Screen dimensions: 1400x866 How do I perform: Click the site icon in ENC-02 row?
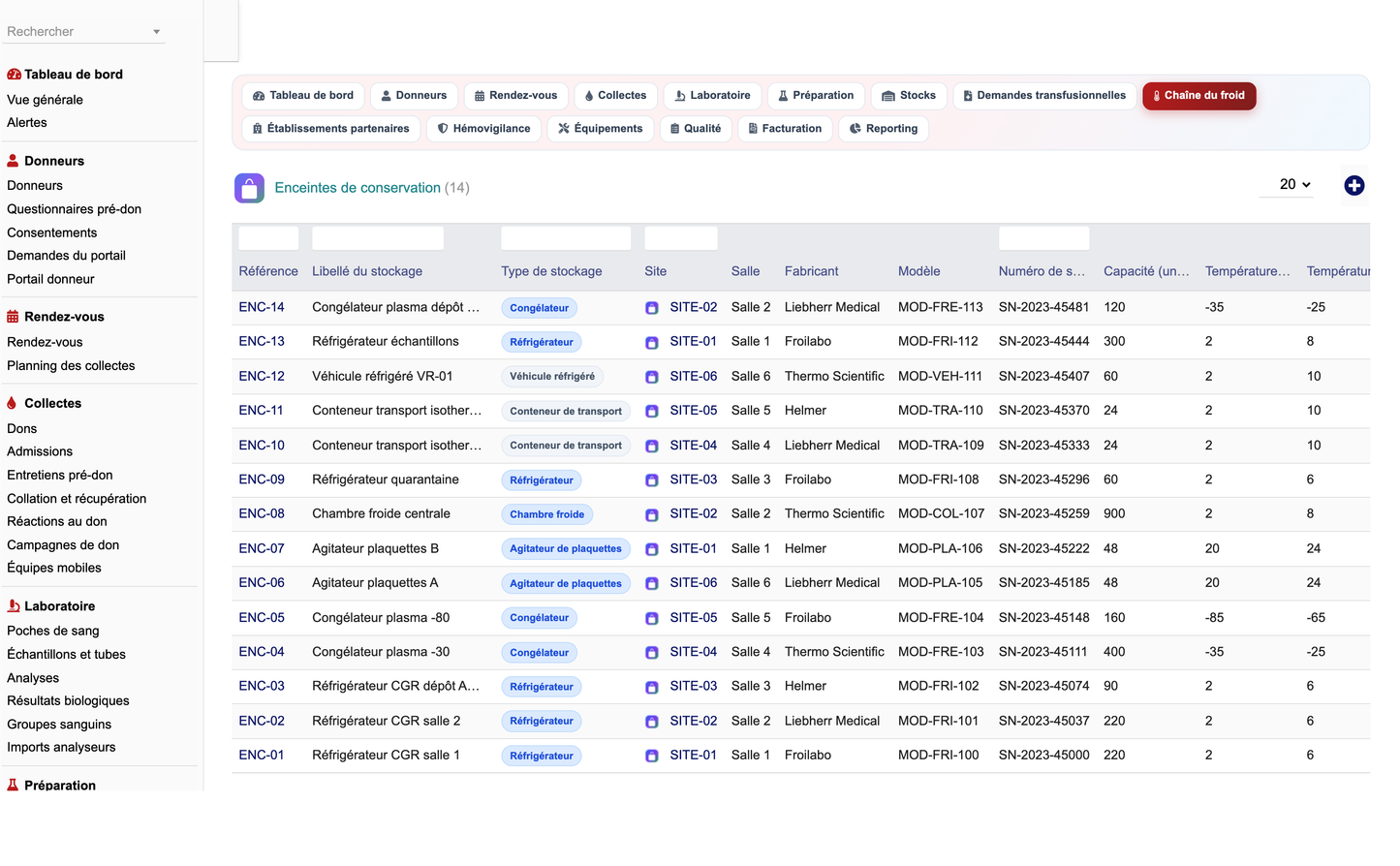pos(652,722)
